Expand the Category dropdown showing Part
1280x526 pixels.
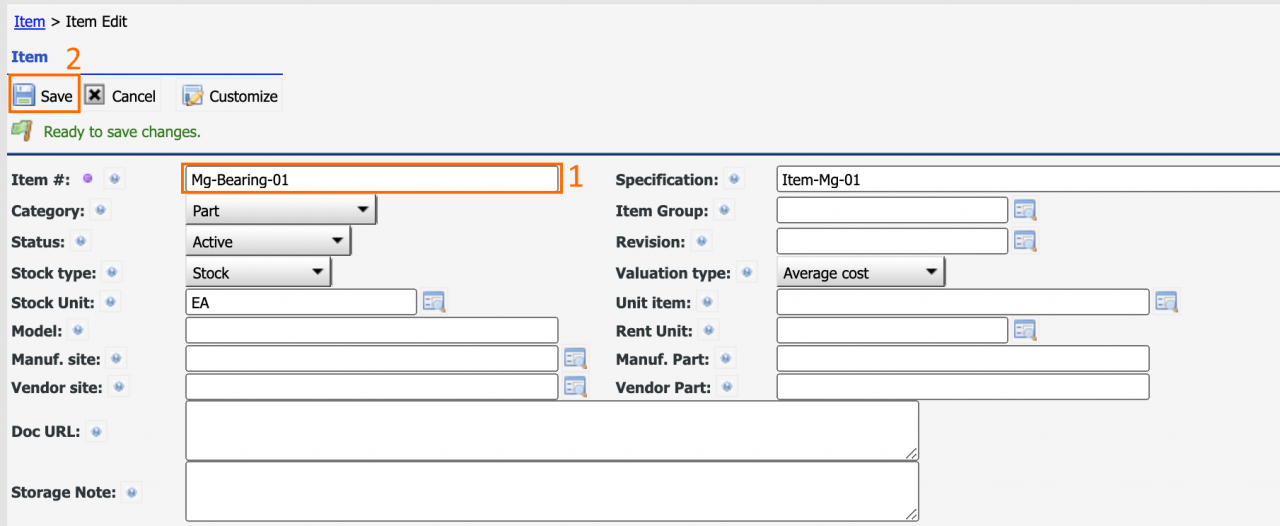pos(281,211)
